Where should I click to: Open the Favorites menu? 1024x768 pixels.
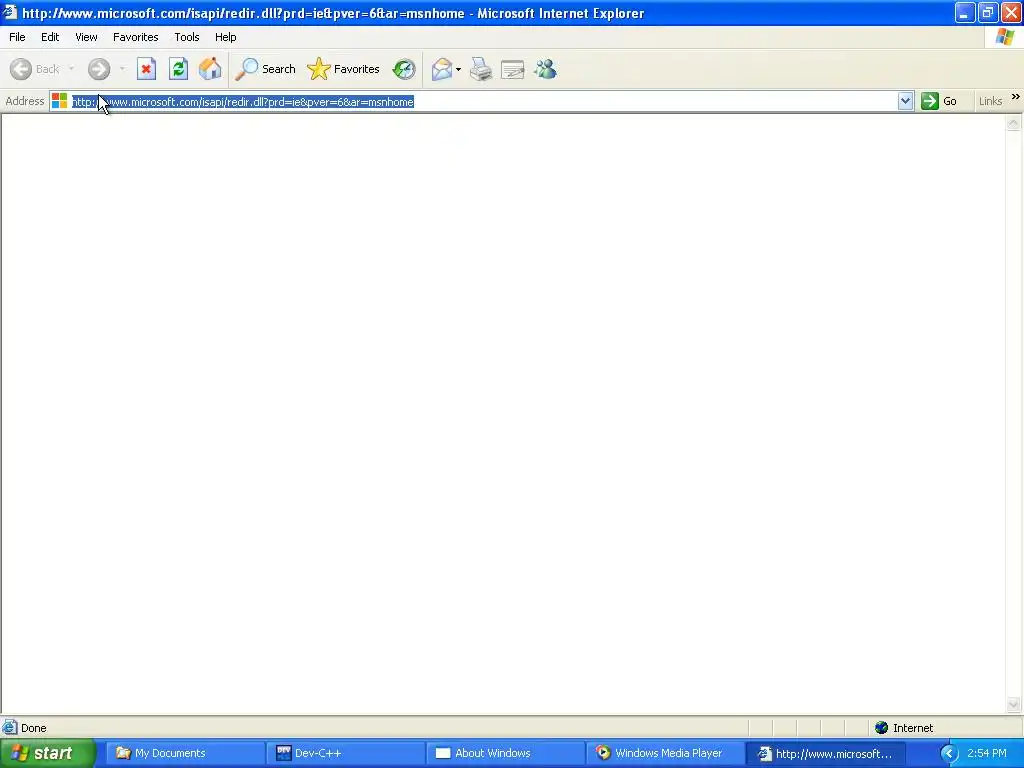click(136, 37)
